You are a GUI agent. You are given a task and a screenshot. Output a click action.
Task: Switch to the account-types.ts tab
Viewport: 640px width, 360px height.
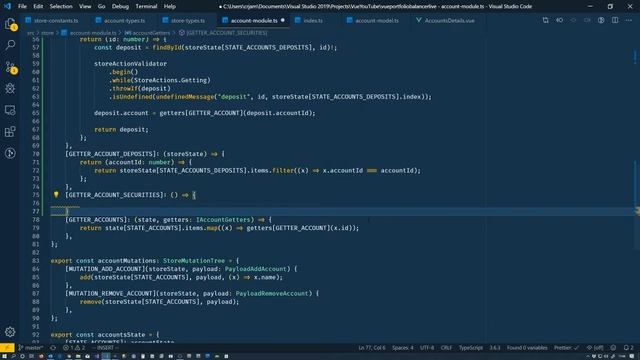[121, 20]
